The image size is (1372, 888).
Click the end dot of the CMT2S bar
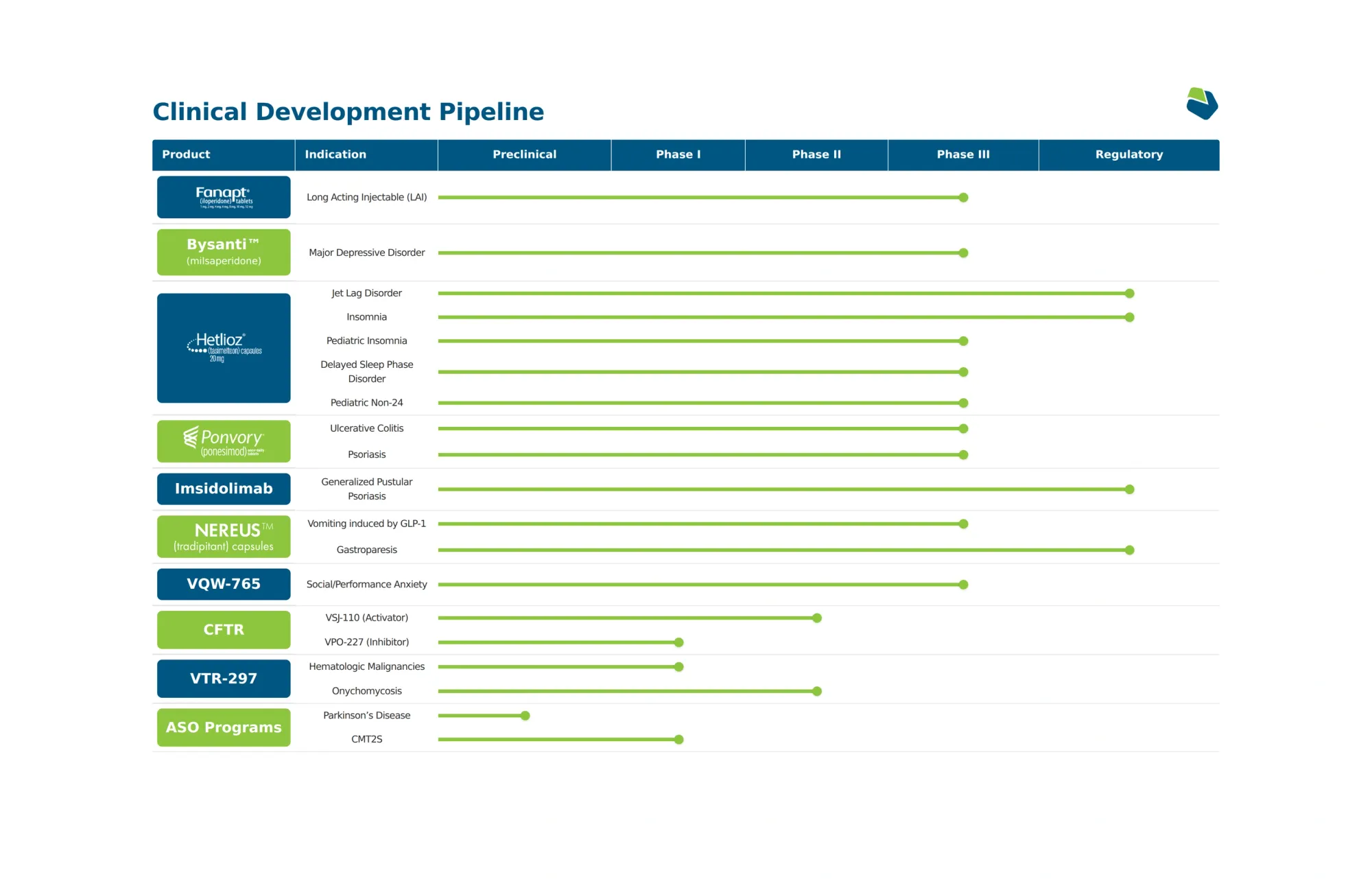coord(678,740)
